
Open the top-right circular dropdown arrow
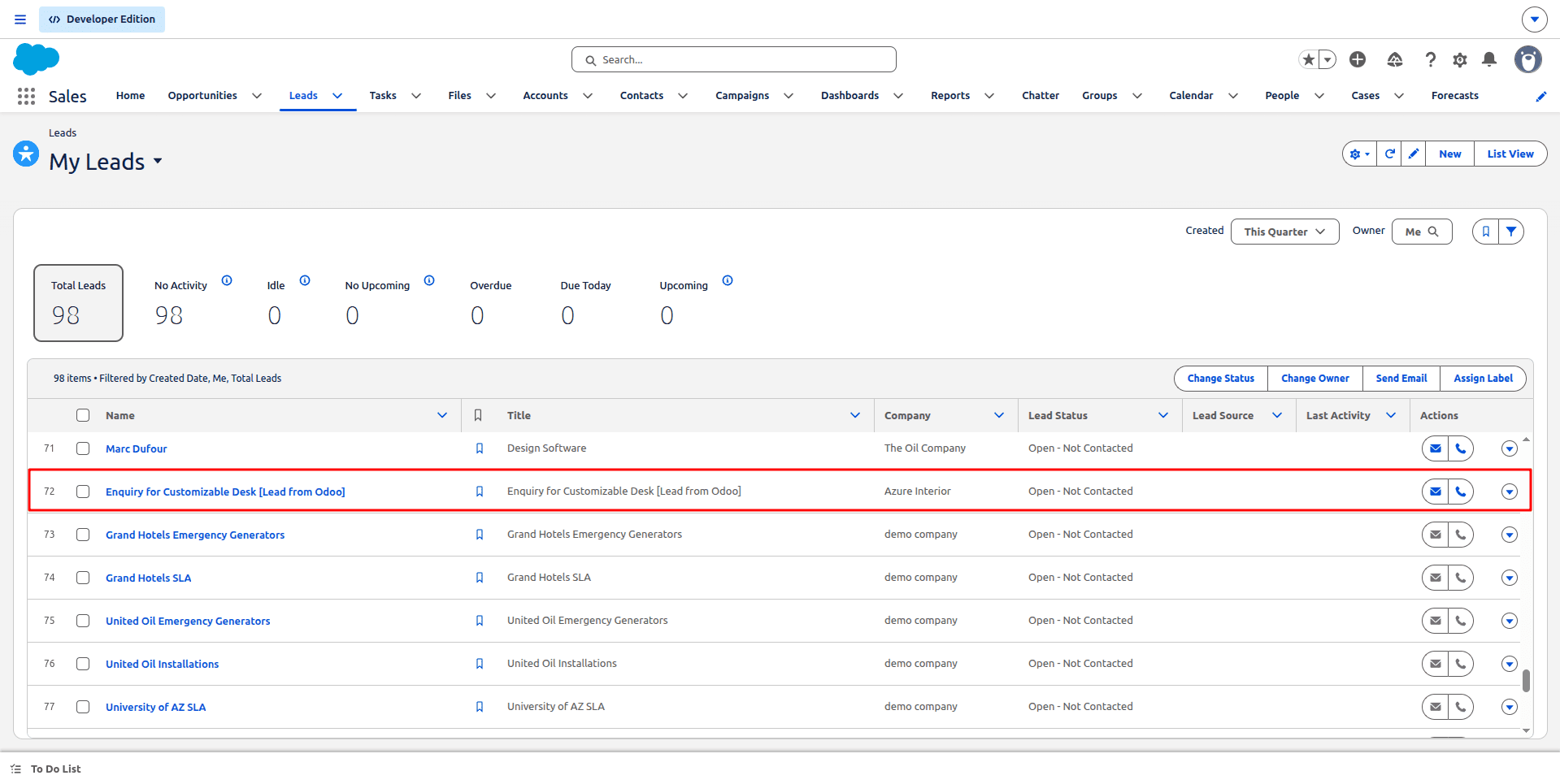tap(1534, 19)
